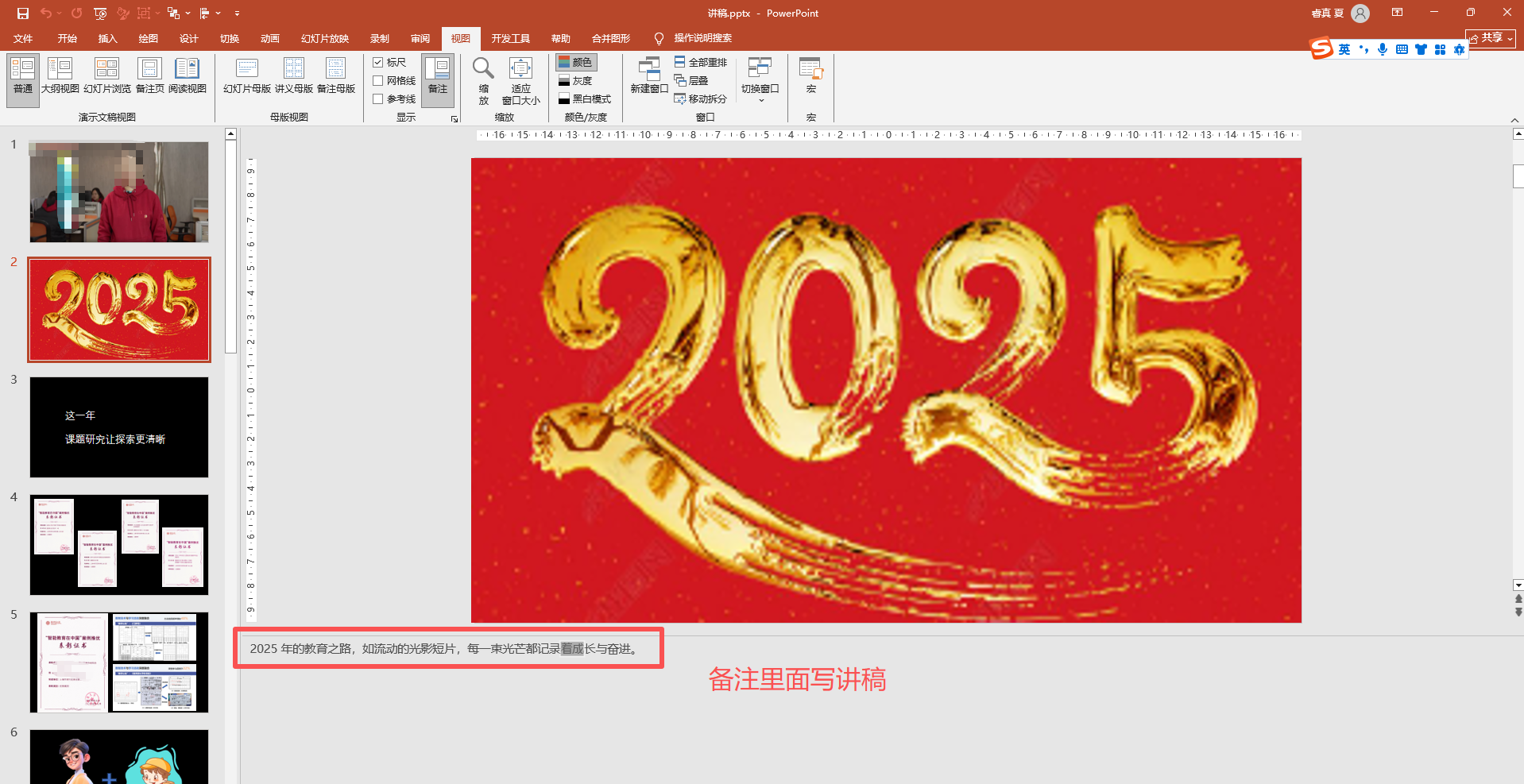
Task: Open the ribbon display options icon
Action: click(x=1397, y=13)
